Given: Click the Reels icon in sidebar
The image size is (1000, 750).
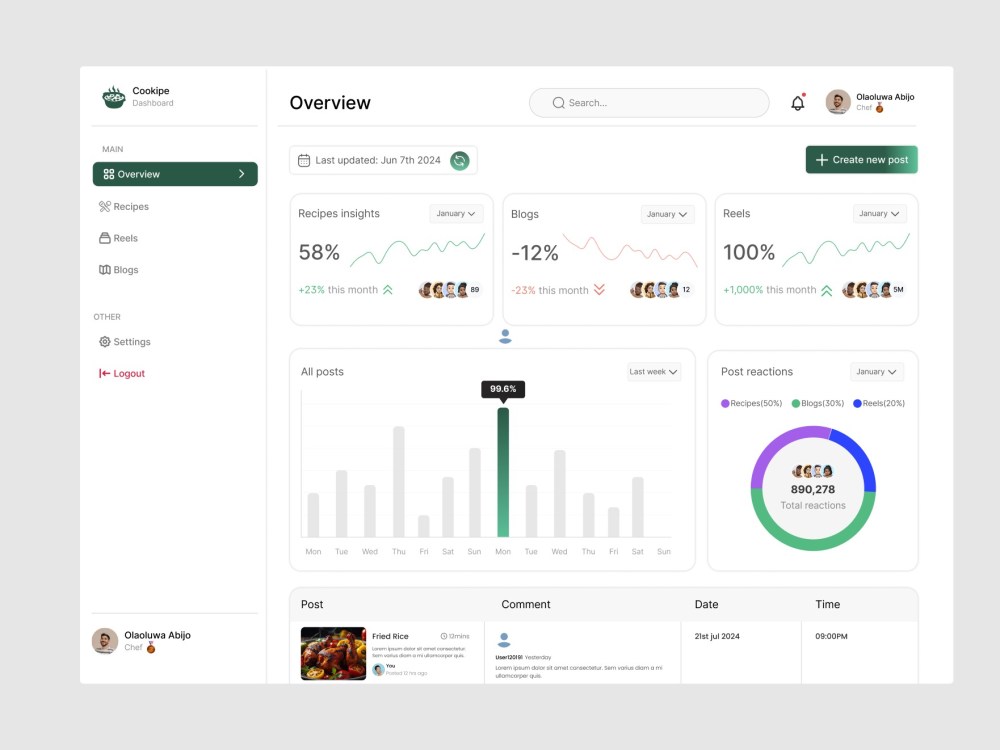Looking at the screenshot, I should (x=105, y=238).
